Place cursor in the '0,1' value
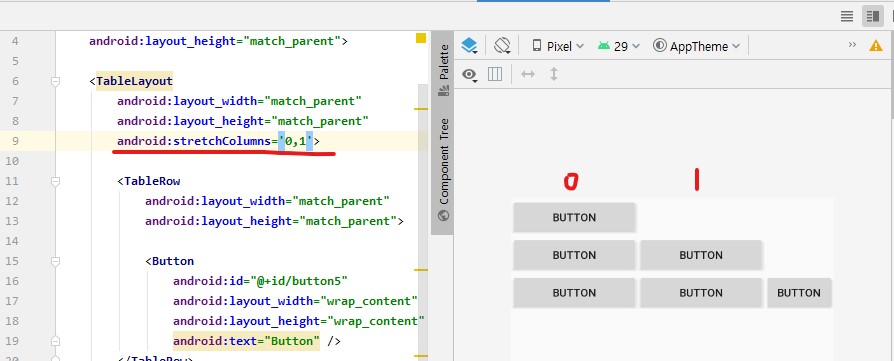The width and height of the screenshot is (894, 361). 295,141
